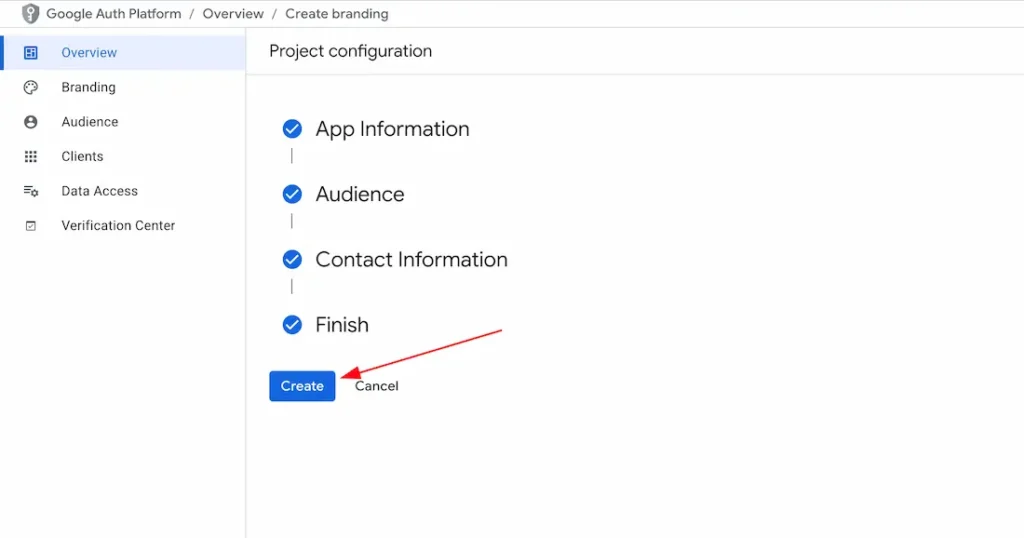Click the Finish step checkmark icon
The width and height of the screenshot is (1024, 538).
click(x=292, y=325)
